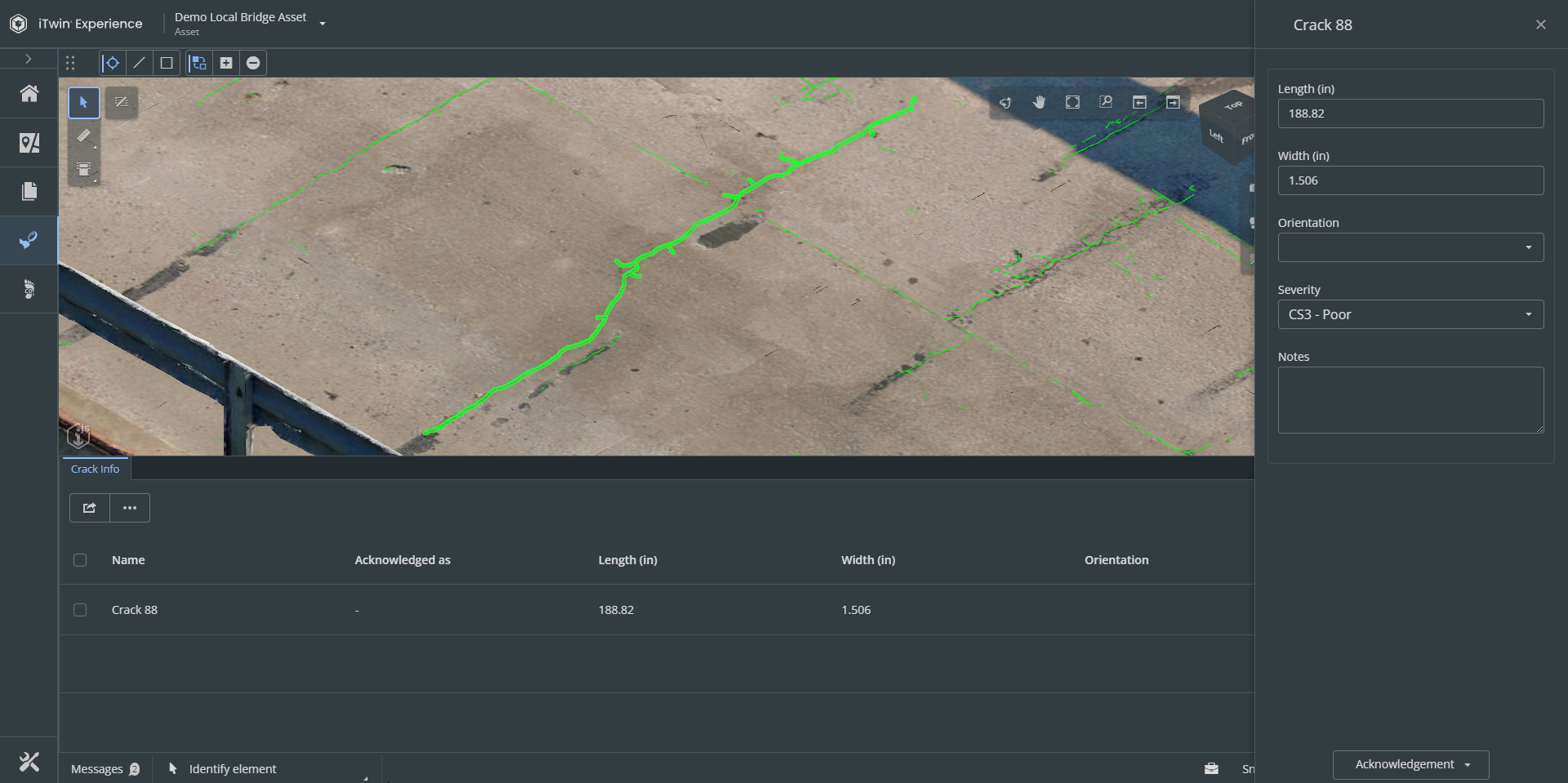Open the tools icon at sidebar bottom
This screenshot has width=1568, height=783.
pyautogui.click(x=29, y=762)
